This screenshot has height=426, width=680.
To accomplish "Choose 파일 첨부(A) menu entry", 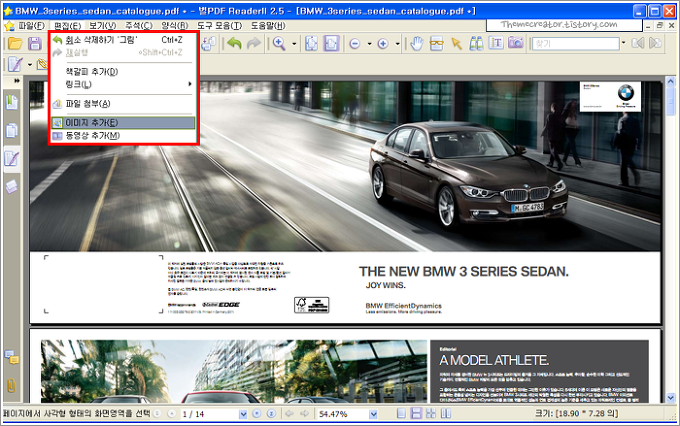I will pos(123,104).
